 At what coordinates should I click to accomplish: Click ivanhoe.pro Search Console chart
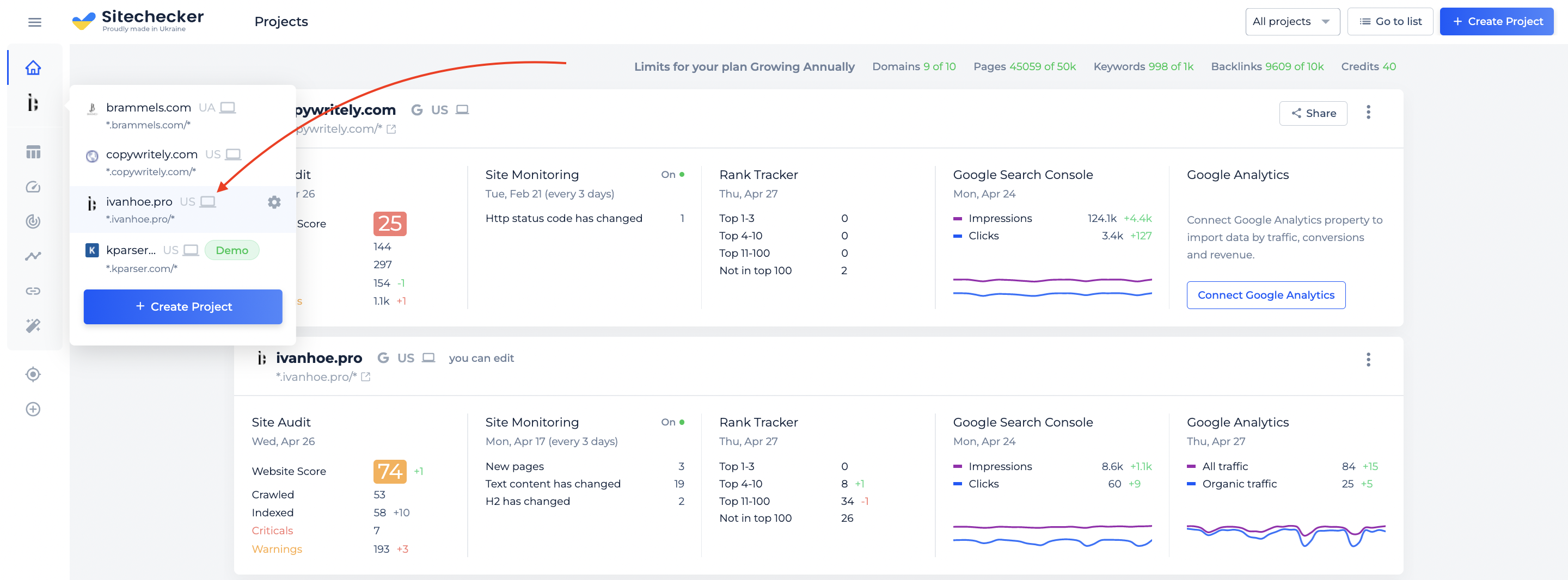click(x=1052, y=534)
